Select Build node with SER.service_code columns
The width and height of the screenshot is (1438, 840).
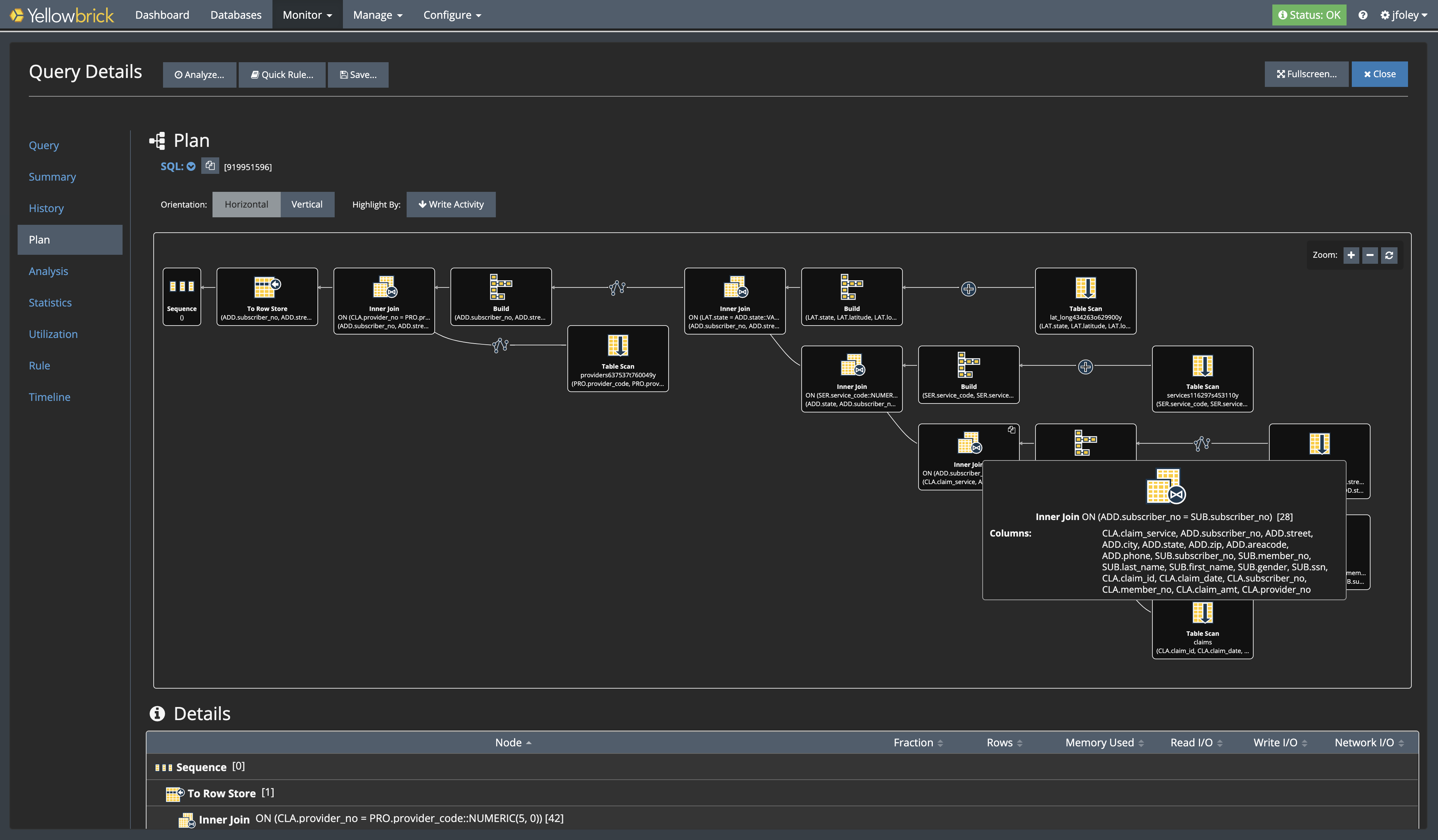pyautogui.click(x=969, y=374)
